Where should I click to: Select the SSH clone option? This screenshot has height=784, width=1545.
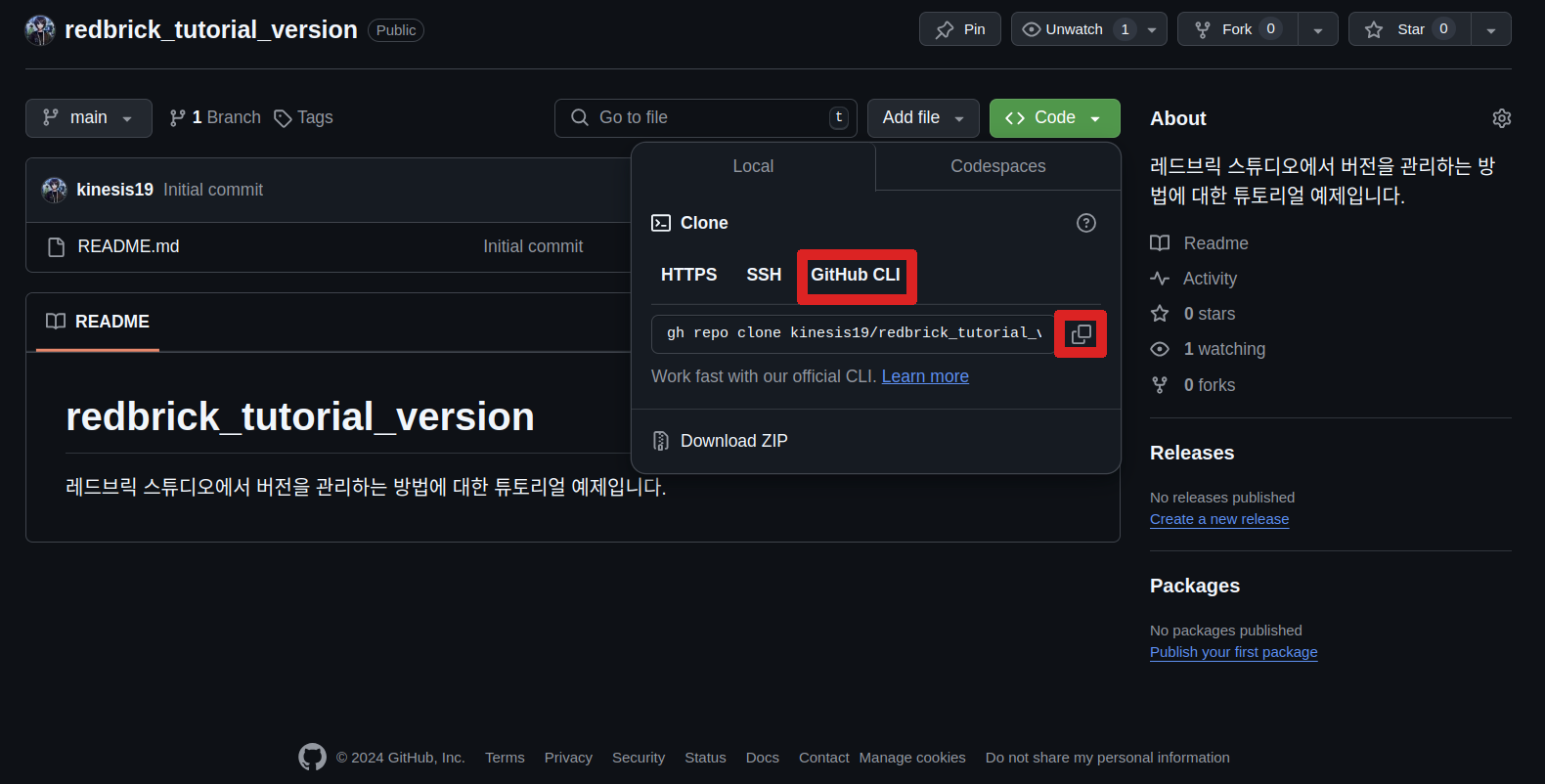coord(764,275)
